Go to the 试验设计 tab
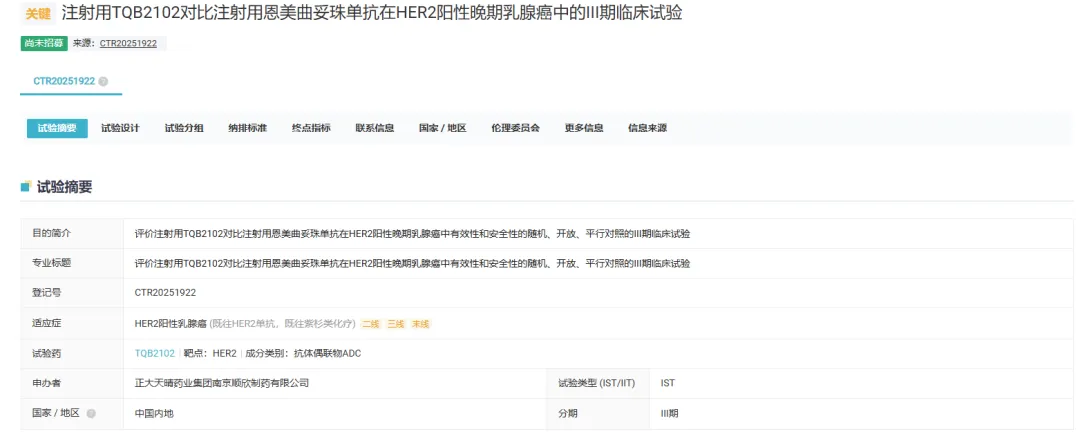The height and width of the screenshot is (434, 1080). tap(120, 128)
